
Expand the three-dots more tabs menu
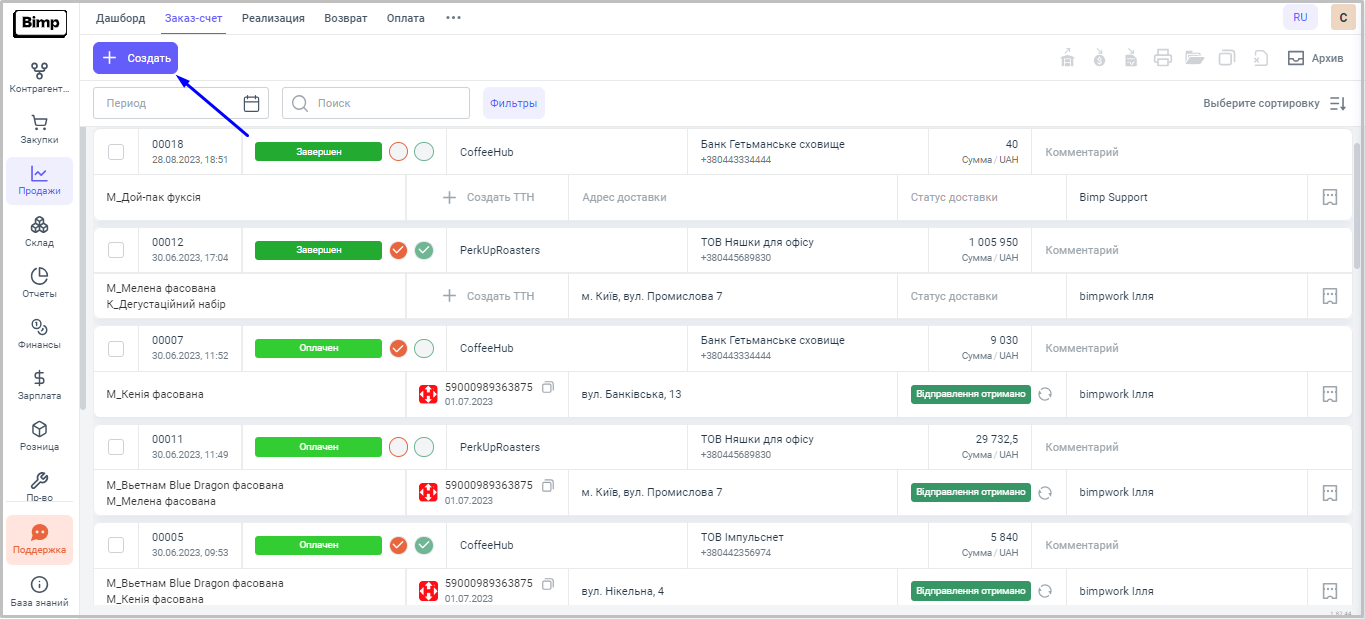[453, 18]
